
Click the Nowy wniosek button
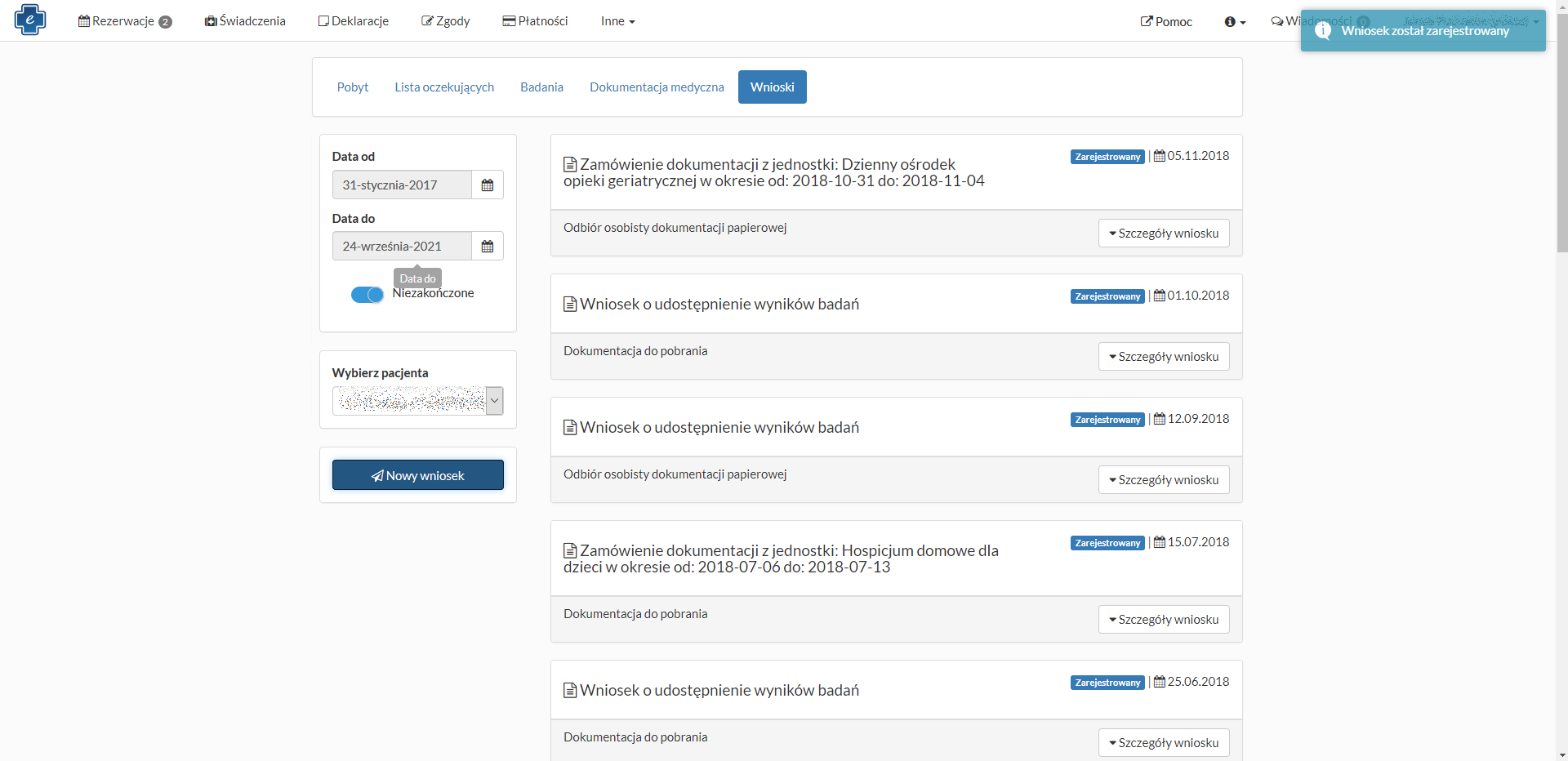417,475
